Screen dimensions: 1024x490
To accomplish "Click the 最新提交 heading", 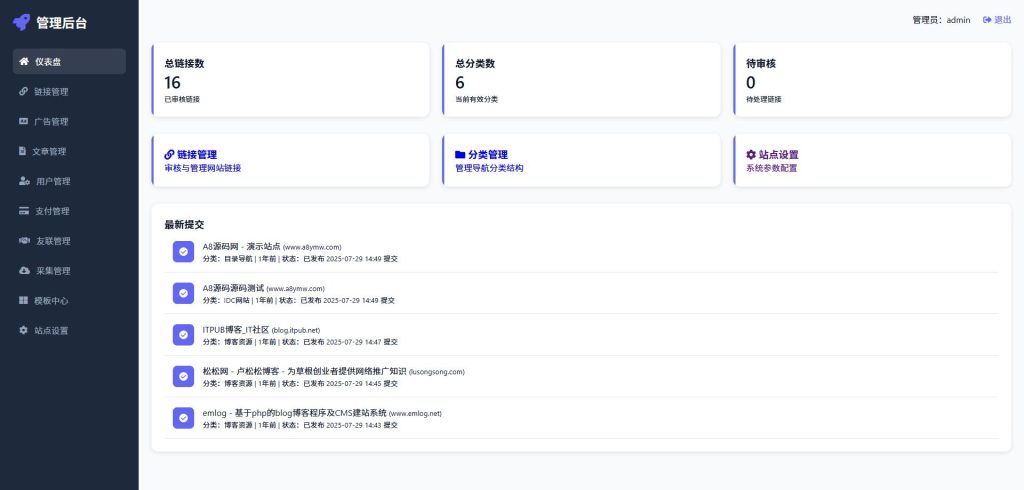I will click(184, 224).
